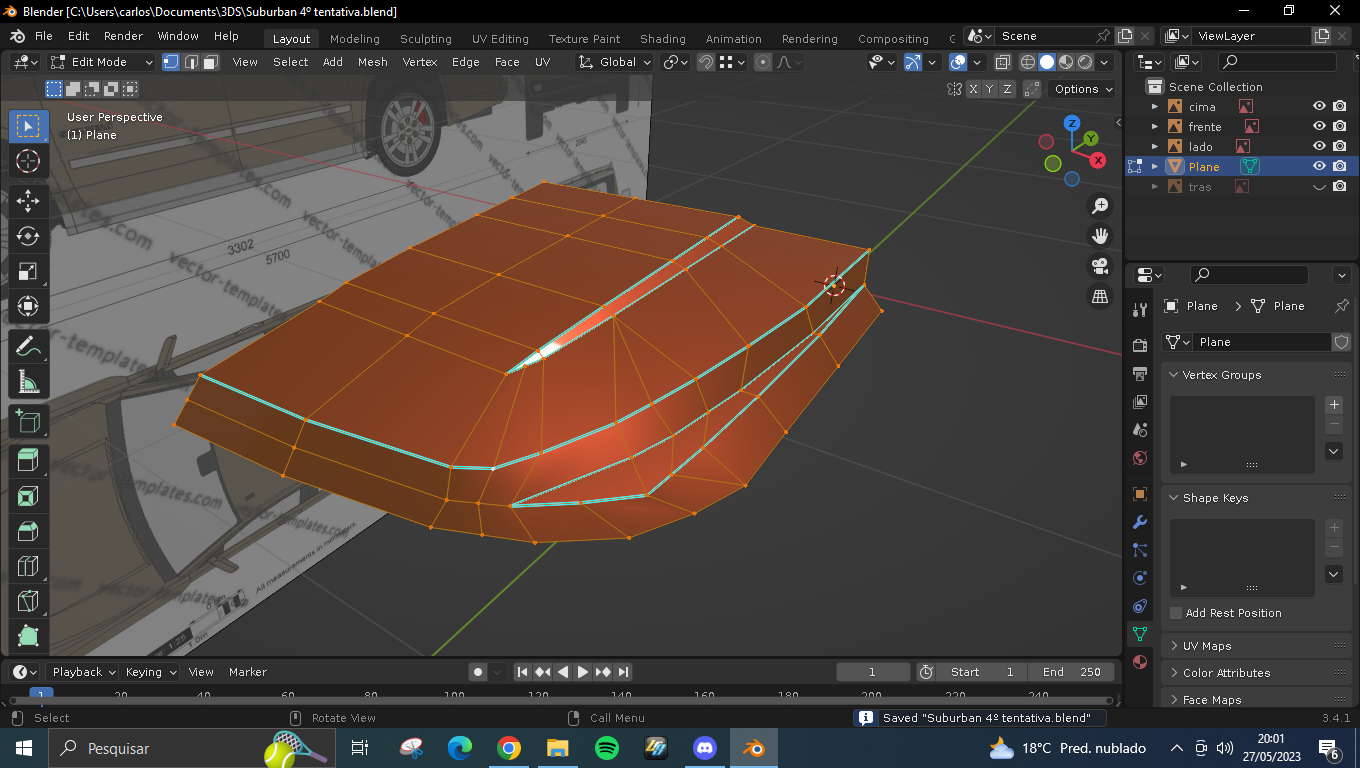Activate the Scale tool

[x=28, y=272]
